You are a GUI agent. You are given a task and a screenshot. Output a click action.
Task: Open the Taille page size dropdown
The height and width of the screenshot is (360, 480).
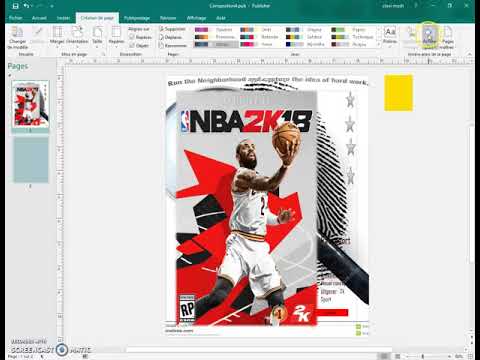97,36
